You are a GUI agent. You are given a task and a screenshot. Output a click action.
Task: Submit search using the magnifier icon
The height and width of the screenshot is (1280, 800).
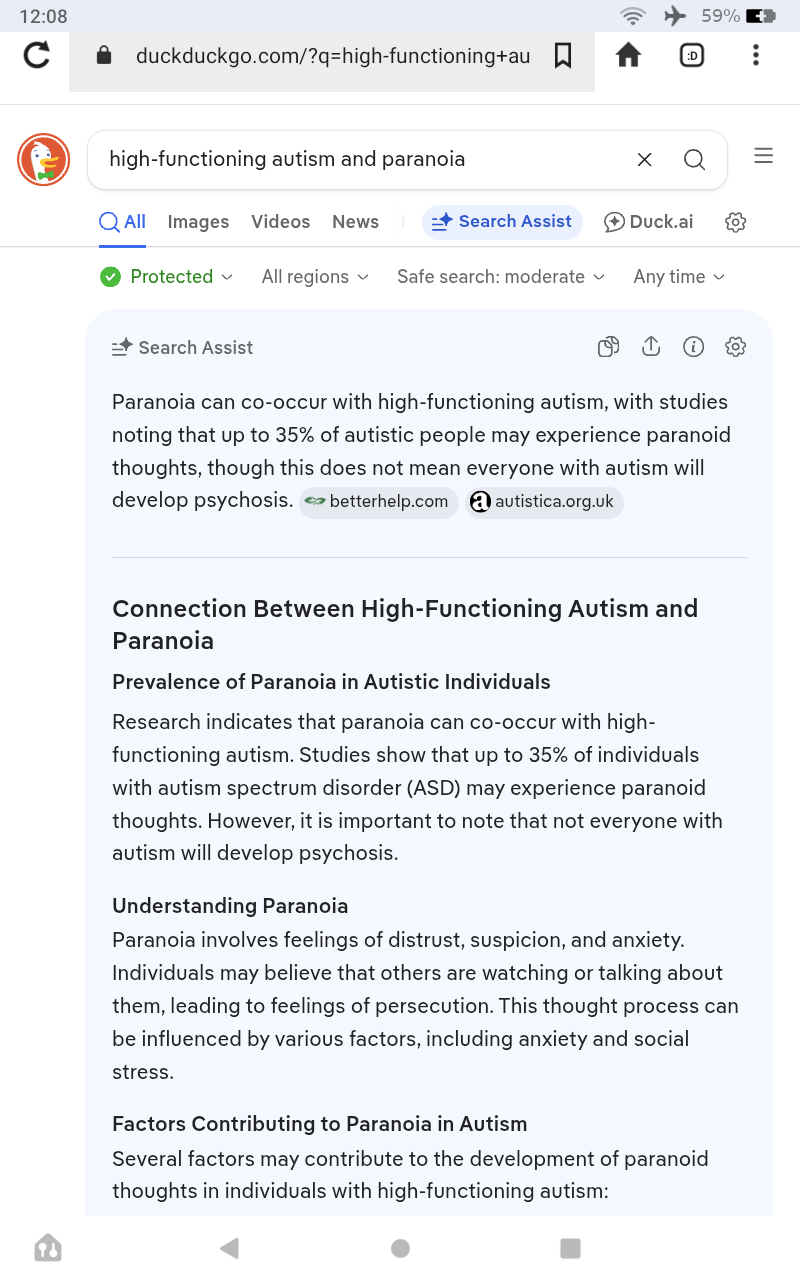point(694,159)
